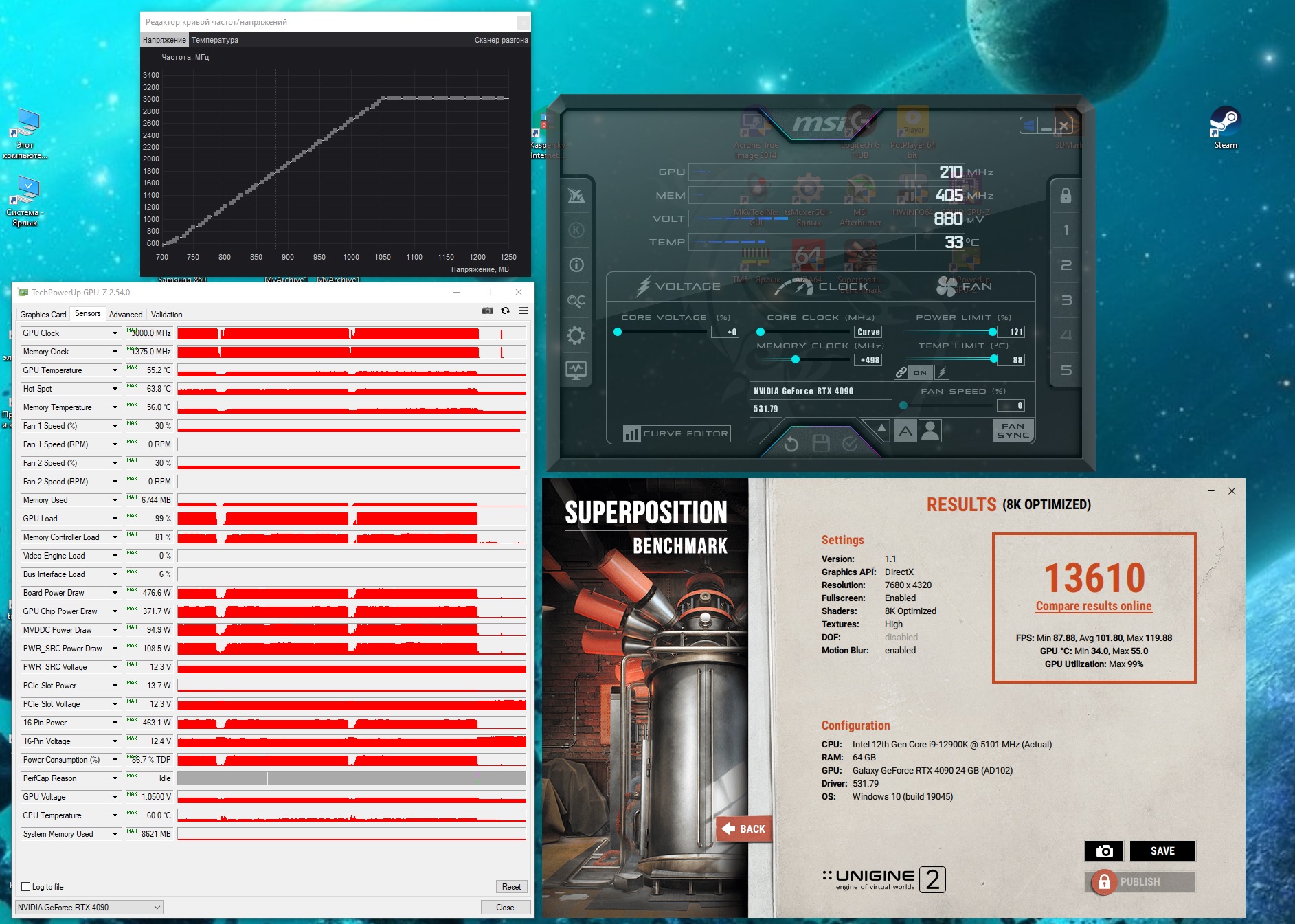Click the Memory Clock +498 value field

point(868,360)
